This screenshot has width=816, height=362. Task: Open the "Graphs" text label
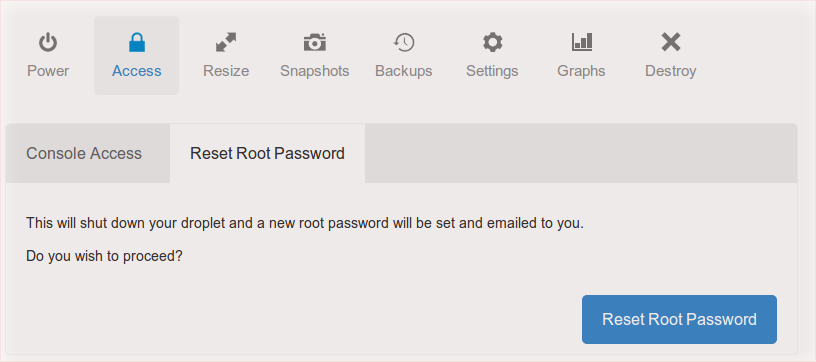click(x=581, y=71)
